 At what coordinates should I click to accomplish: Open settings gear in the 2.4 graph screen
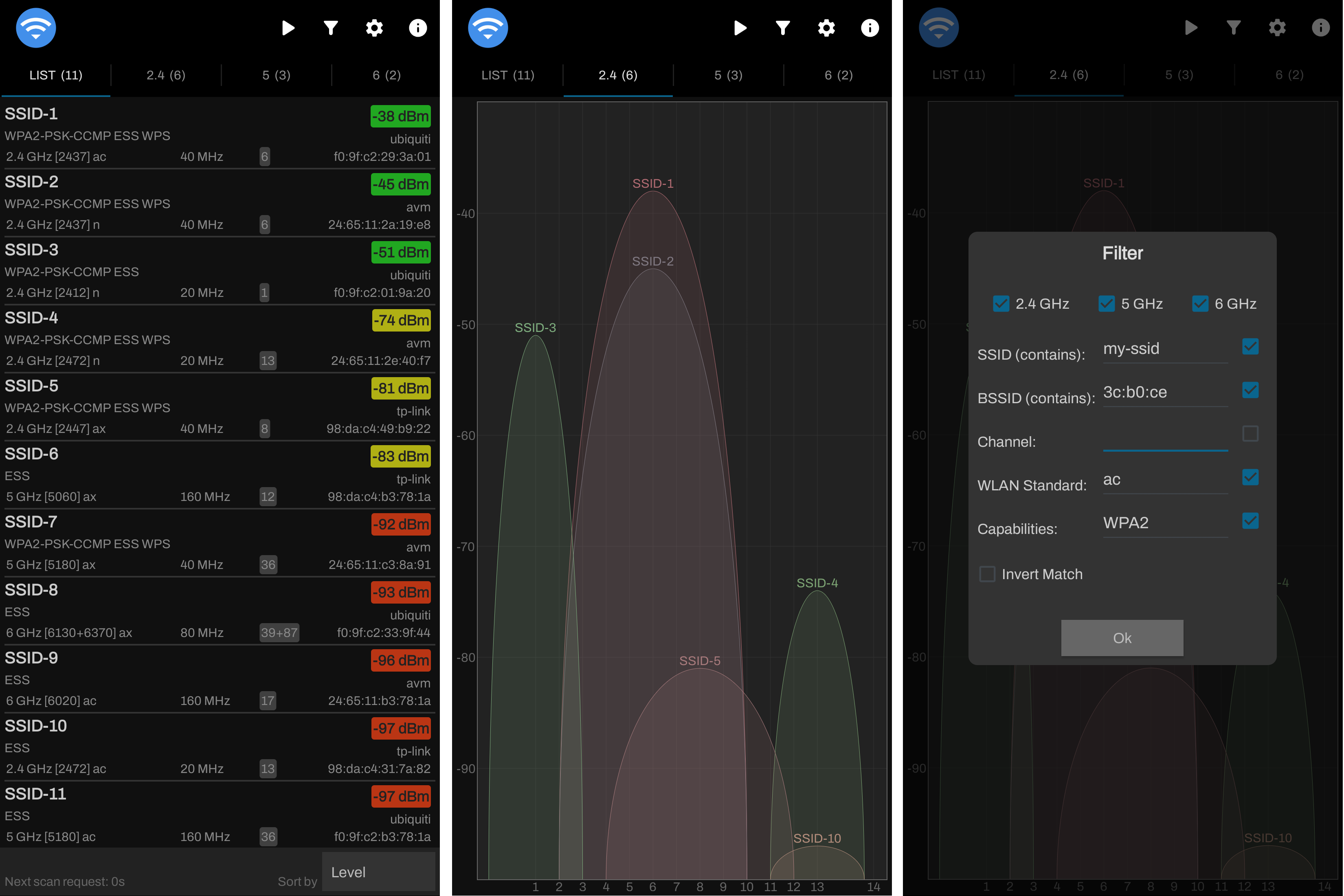826,28
